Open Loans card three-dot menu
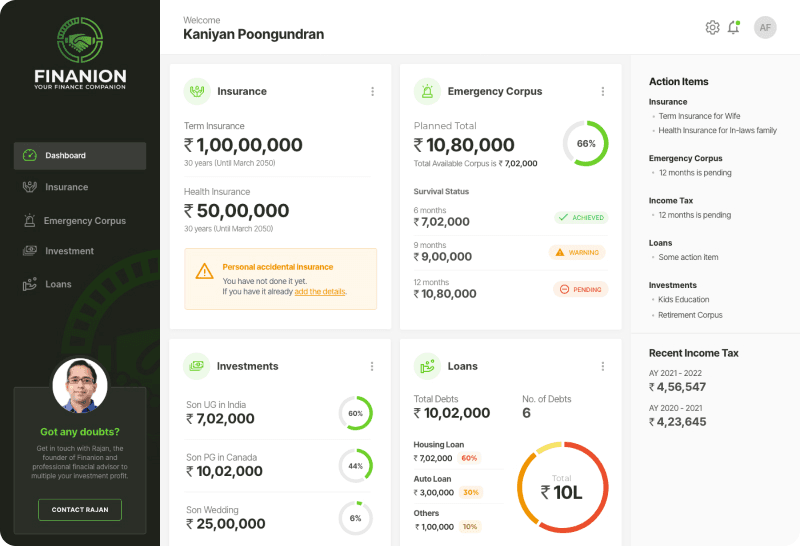The width and height of the screenshot is (800, 546). [603, 366]
